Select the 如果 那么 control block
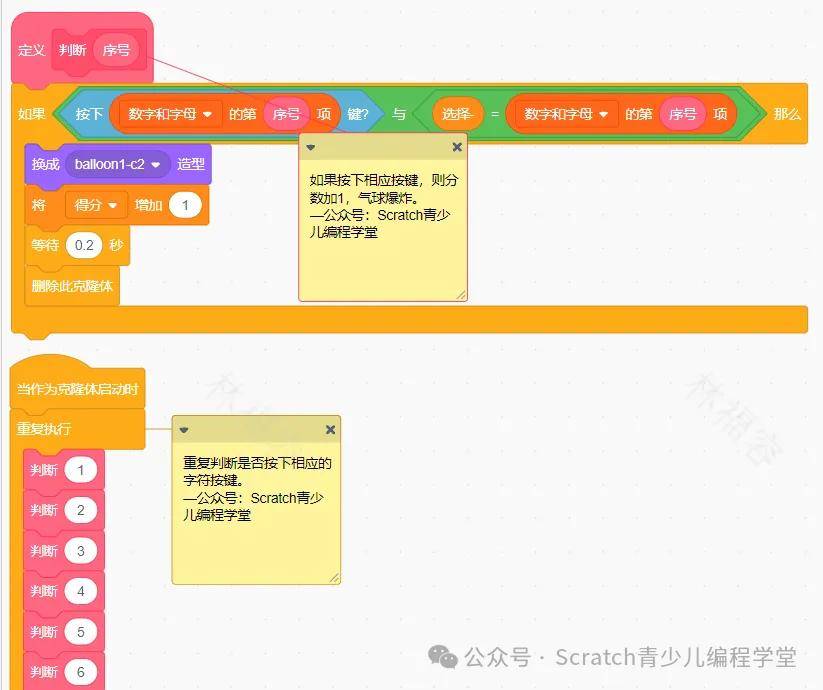 (31, 114)
